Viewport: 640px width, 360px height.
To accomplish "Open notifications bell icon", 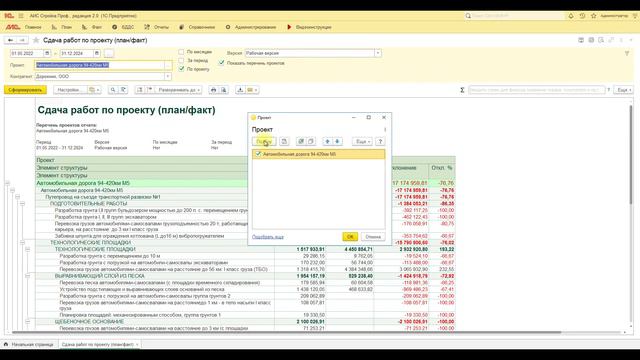I will [571, 16].
